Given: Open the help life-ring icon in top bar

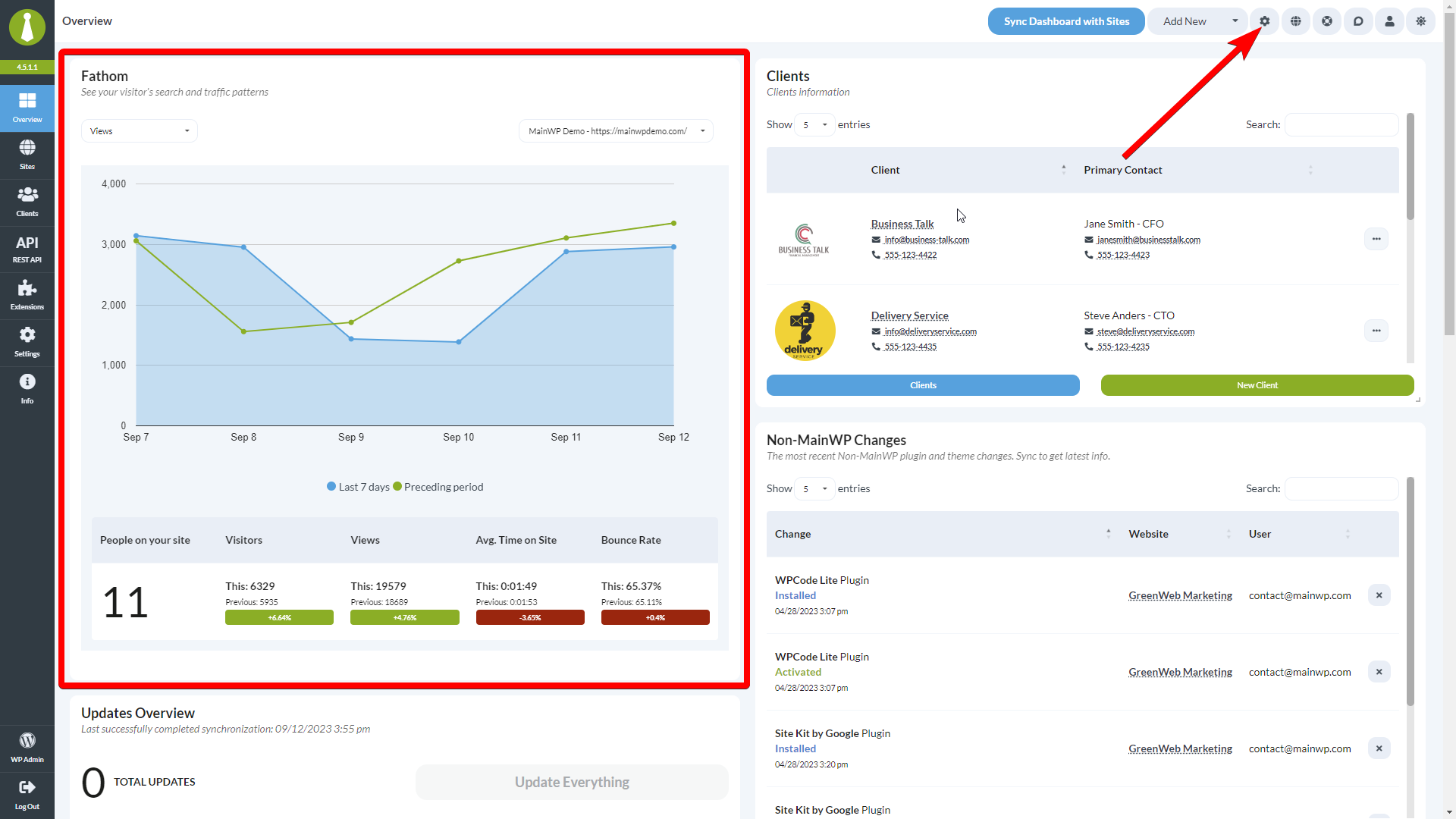Looking at the screenshot, I should (x=1326, y=21).
